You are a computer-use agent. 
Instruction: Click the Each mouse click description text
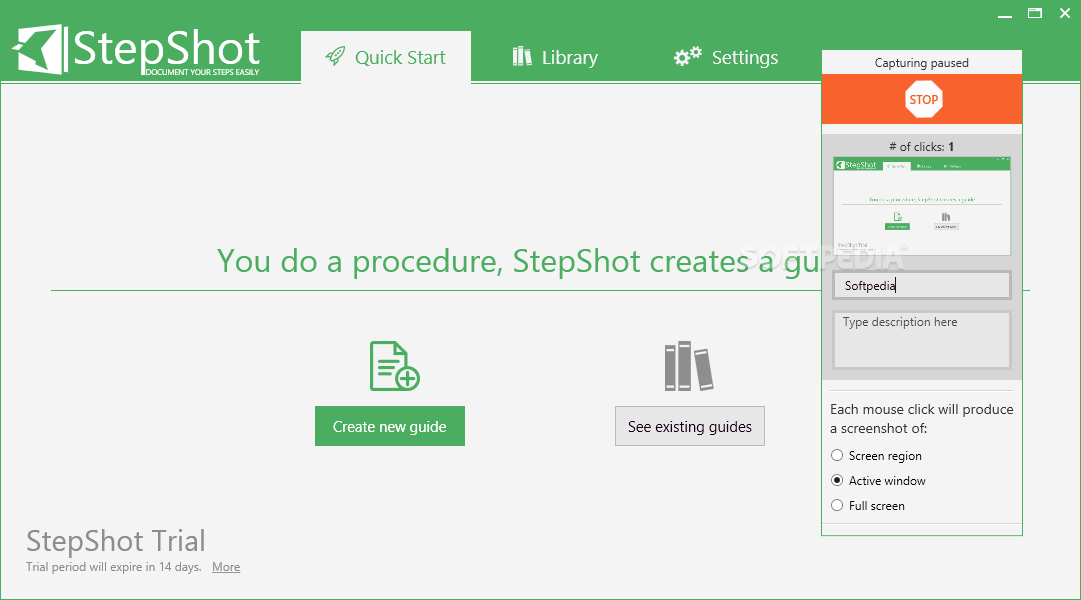922,419
